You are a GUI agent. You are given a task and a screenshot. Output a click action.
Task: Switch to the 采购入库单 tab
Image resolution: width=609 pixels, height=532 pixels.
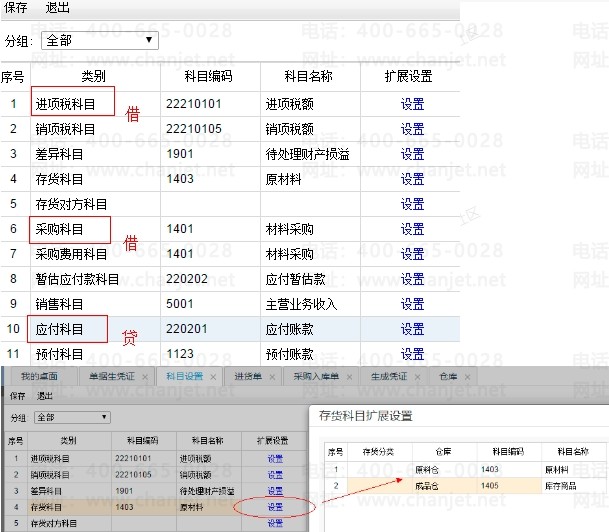point(315,376)
